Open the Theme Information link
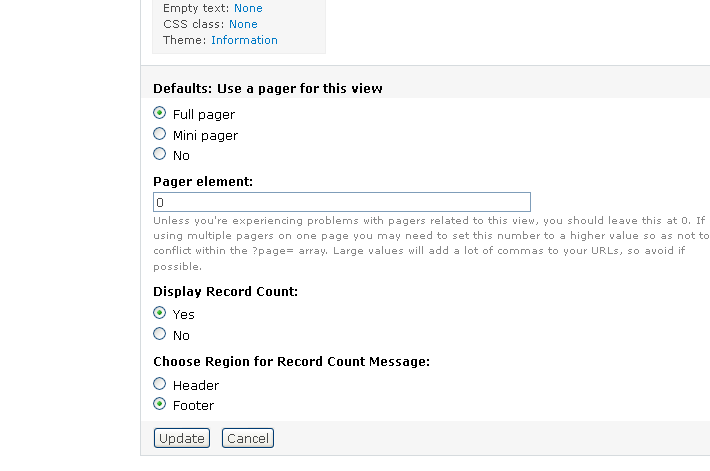The height and width of the screenshot is (471, 710). point(244,40)
